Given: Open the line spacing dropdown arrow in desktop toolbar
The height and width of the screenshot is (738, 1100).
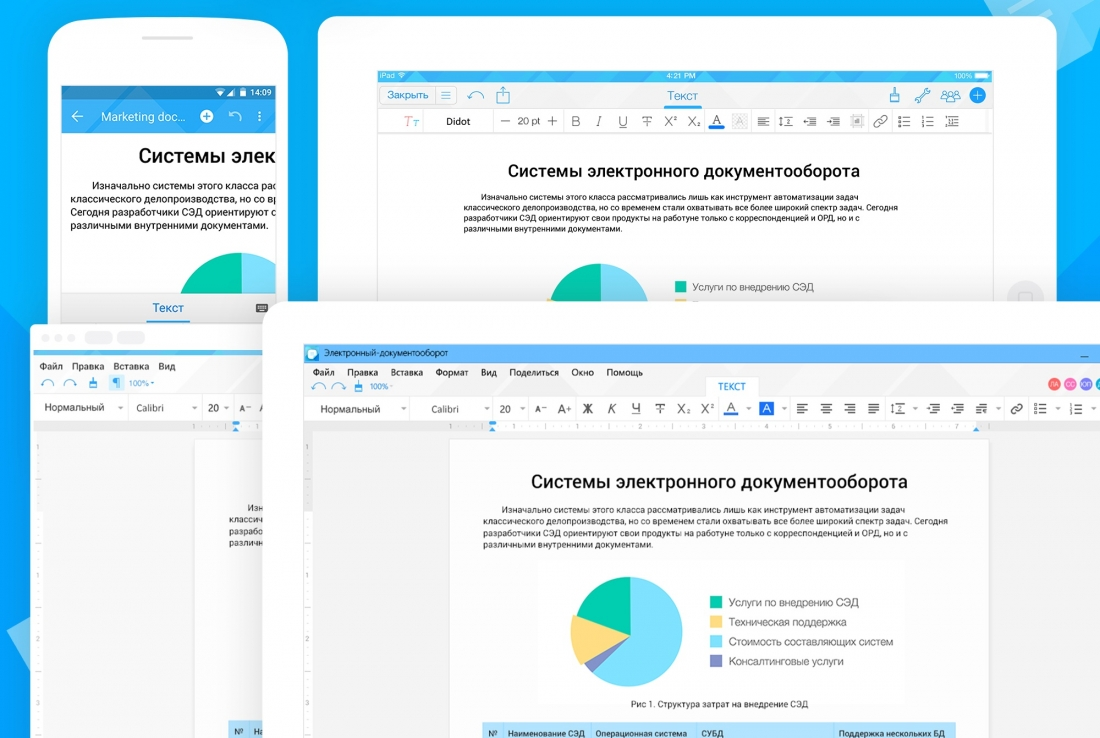Looking at the screenshot, I should coord(915,409).
